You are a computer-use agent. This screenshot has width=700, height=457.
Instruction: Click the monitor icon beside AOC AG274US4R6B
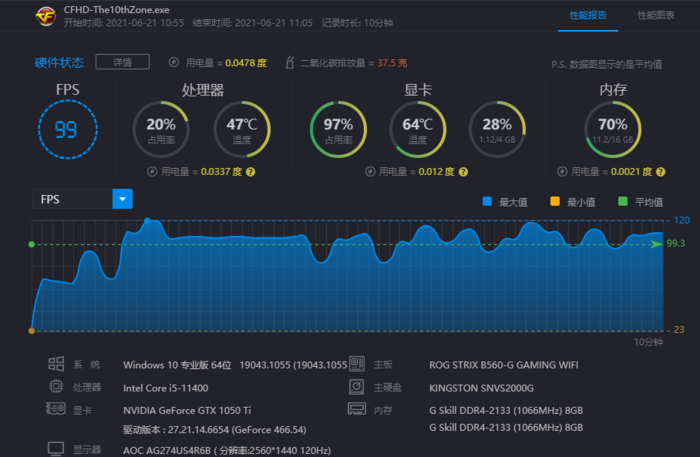(56, 449)
